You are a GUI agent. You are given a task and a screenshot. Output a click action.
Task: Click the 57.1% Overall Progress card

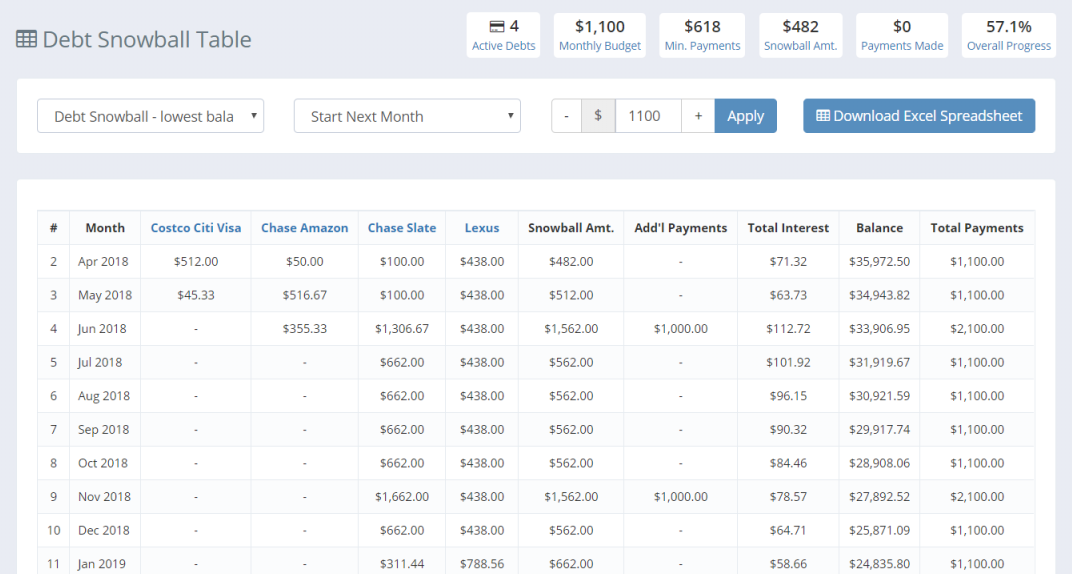(1008, 36)
